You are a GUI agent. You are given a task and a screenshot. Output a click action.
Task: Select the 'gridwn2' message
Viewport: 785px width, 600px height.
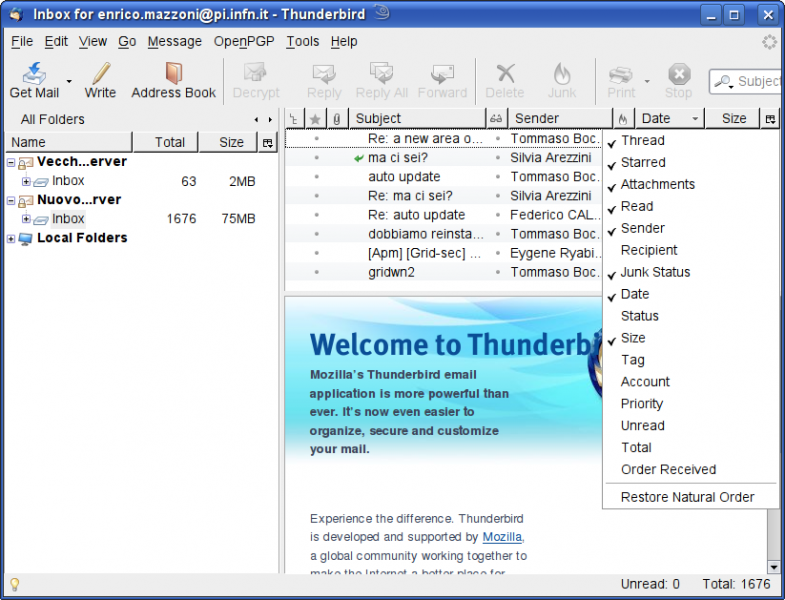tap(443, 272)
